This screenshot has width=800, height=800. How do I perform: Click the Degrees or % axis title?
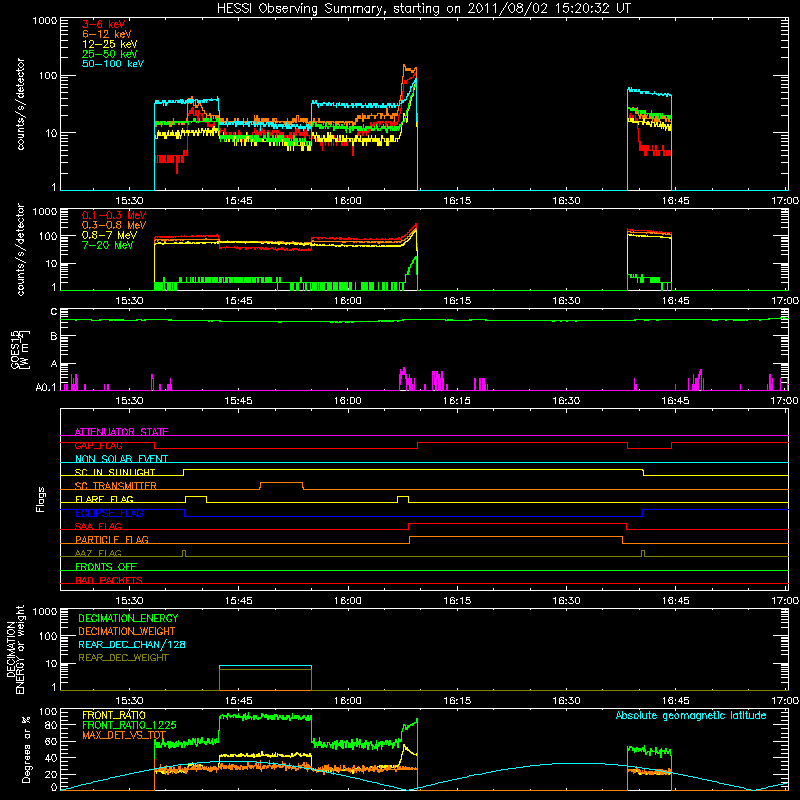(x=26, y=749)
